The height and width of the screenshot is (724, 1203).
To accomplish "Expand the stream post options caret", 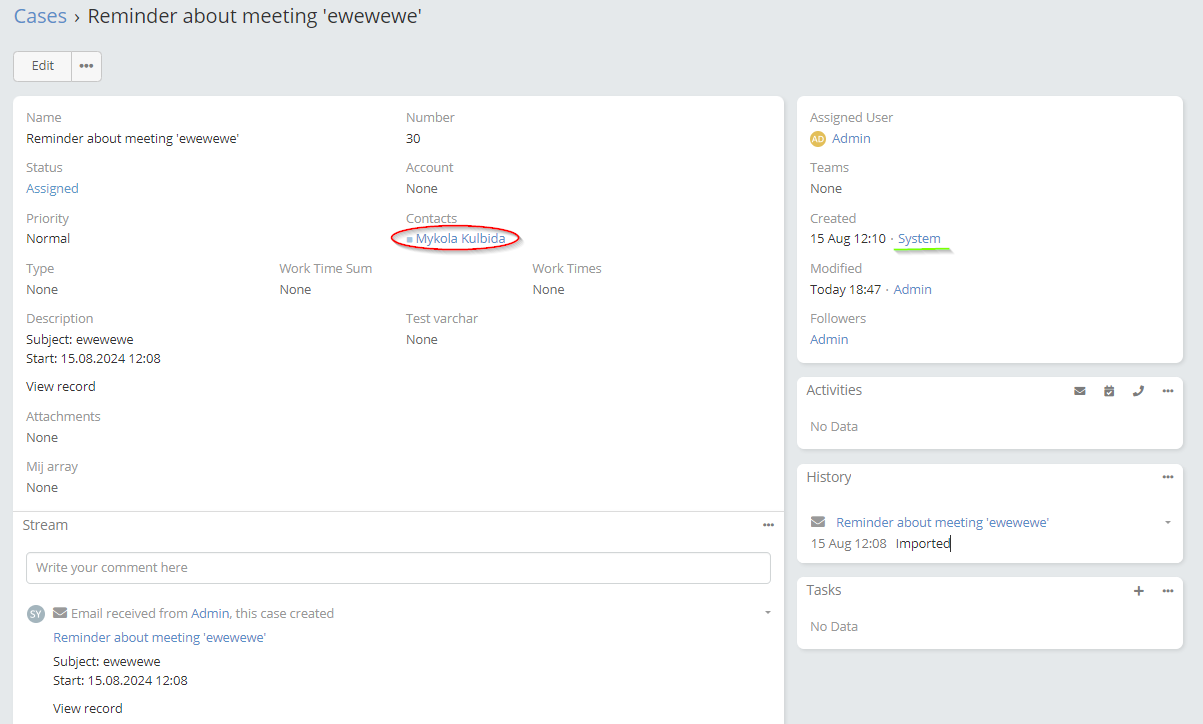I will (x=767, y=612).
